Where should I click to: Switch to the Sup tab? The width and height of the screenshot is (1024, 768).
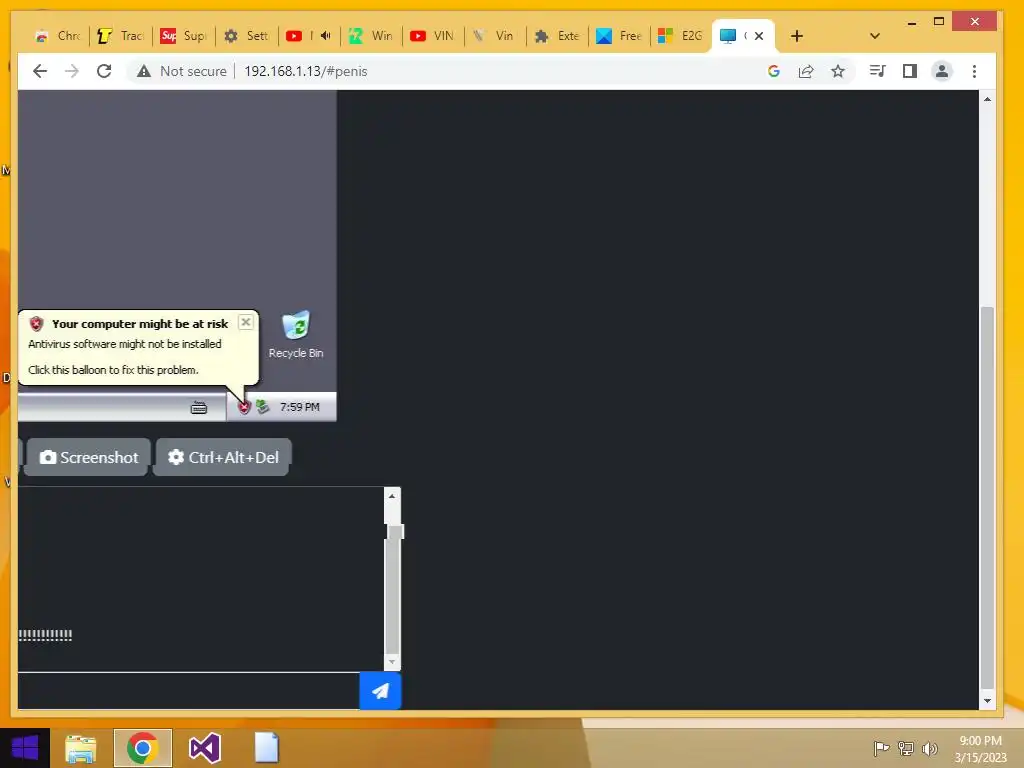pos(184,36)
